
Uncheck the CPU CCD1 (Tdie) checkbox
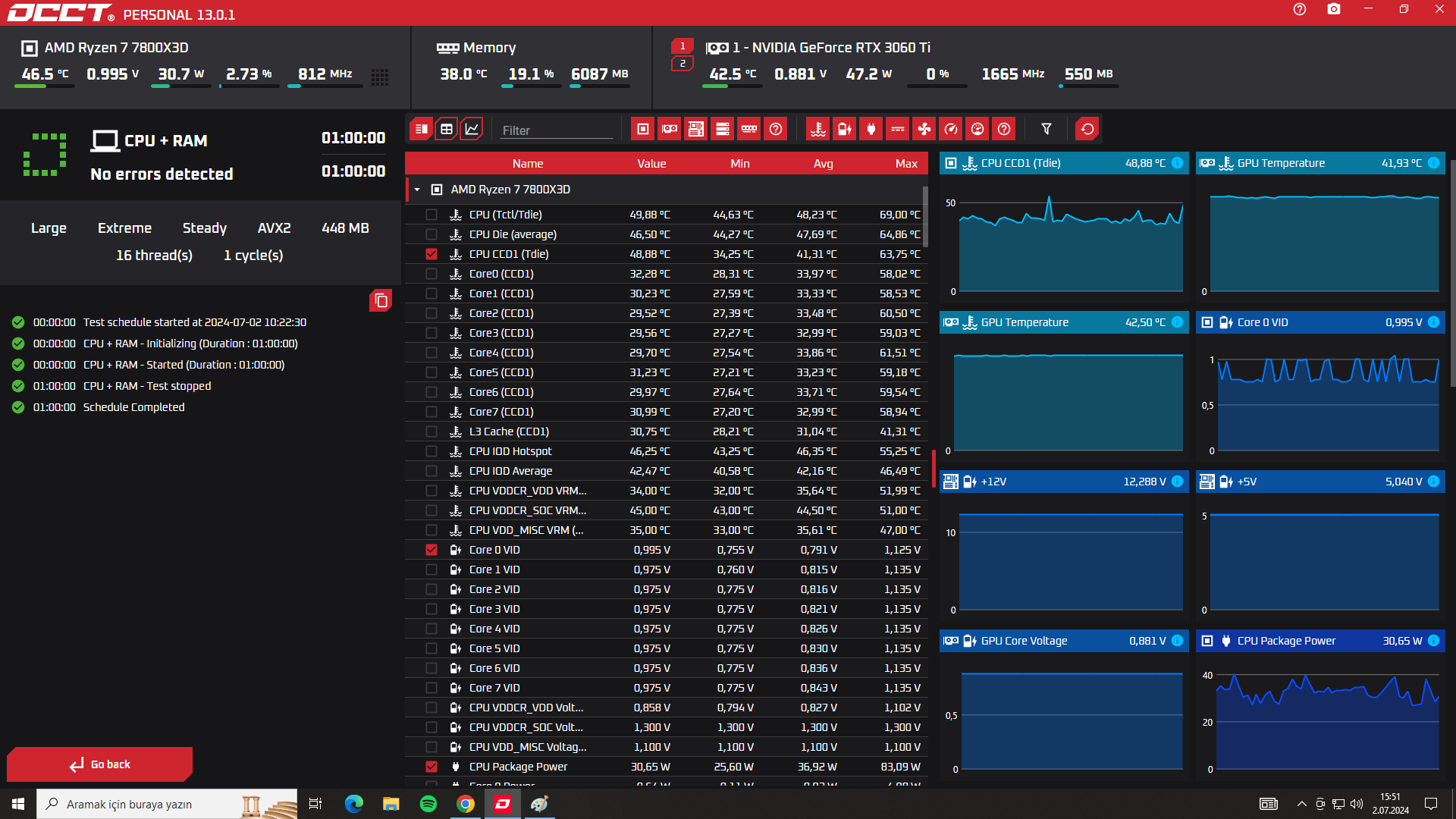click(431, 254)
